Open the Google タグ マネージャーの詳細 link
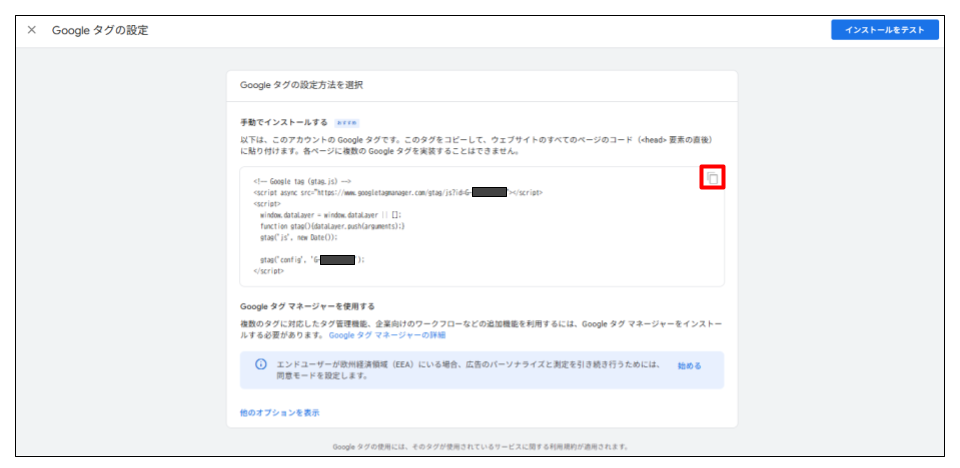The image size is (960, 468). (x=387, y=335)
